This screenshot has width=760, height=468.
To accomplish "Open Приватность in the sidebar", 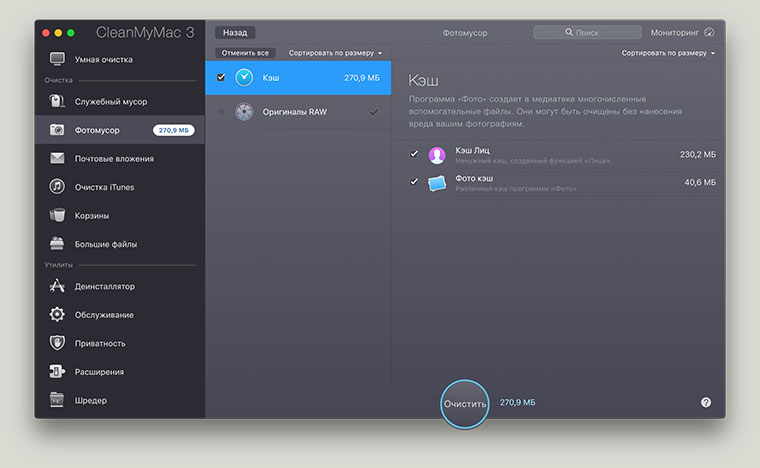I will coord(120,343).
